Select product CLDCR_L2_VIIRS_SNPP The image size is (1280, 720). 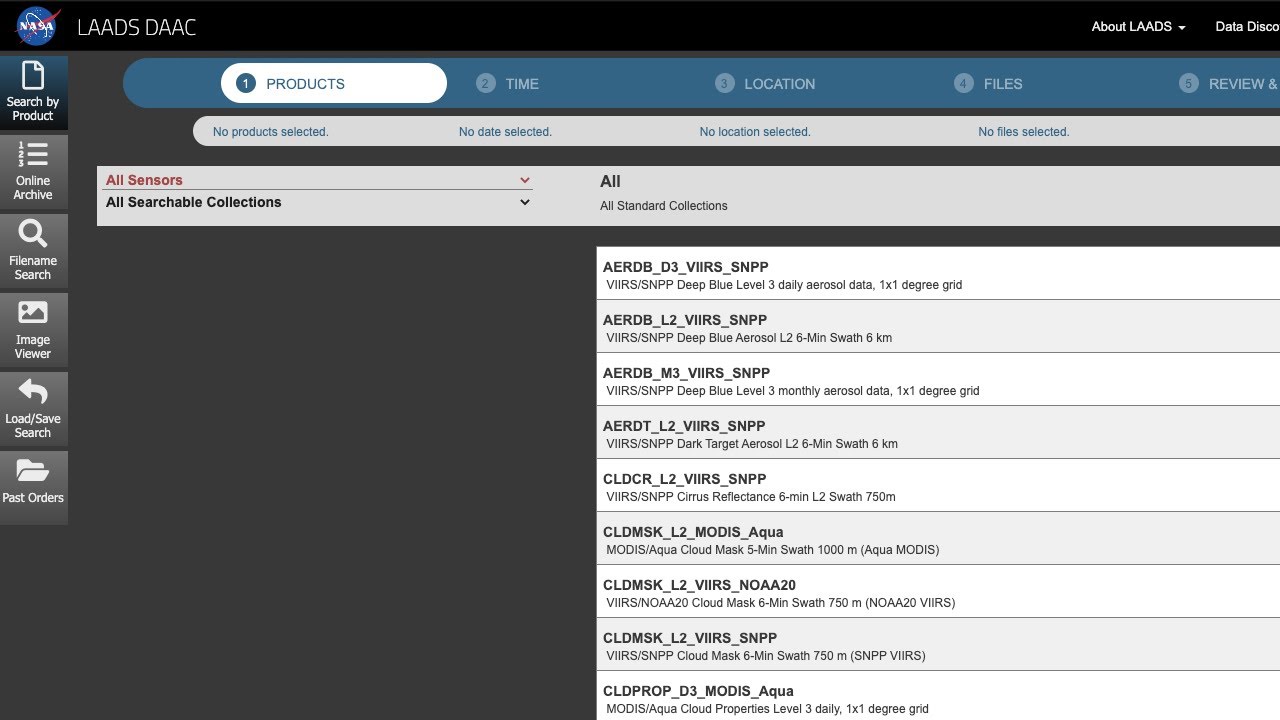(x=938, y=485)
